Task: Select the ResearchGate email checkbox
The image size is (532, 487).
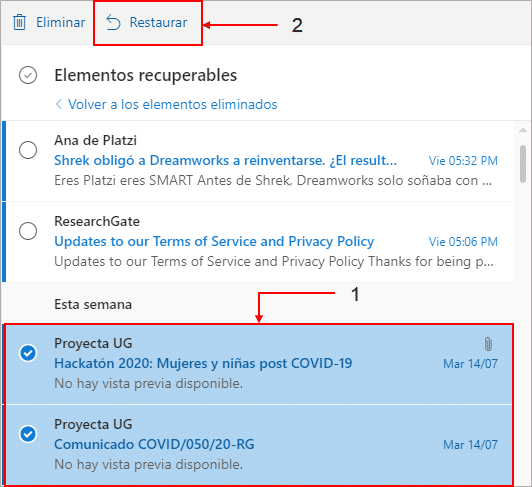Action: pos(28,231)
